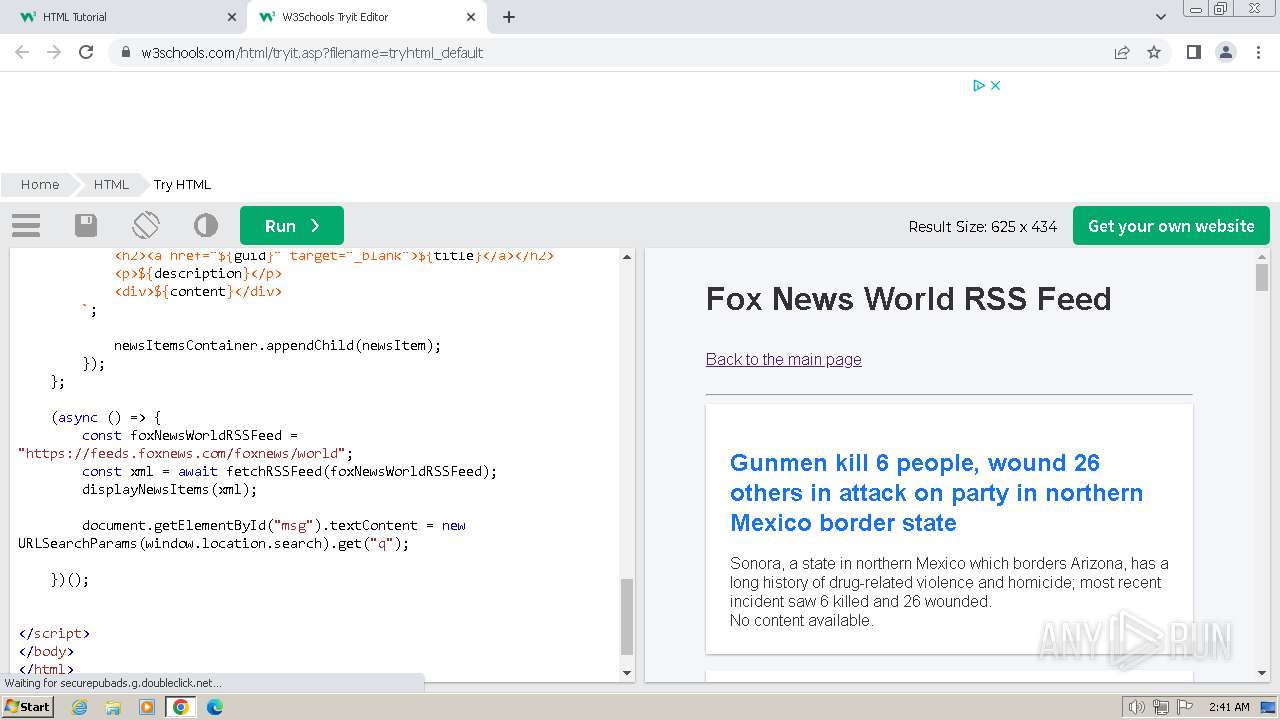Click the closing </script> tag line

pyautogui.click(x=54, y=633)
